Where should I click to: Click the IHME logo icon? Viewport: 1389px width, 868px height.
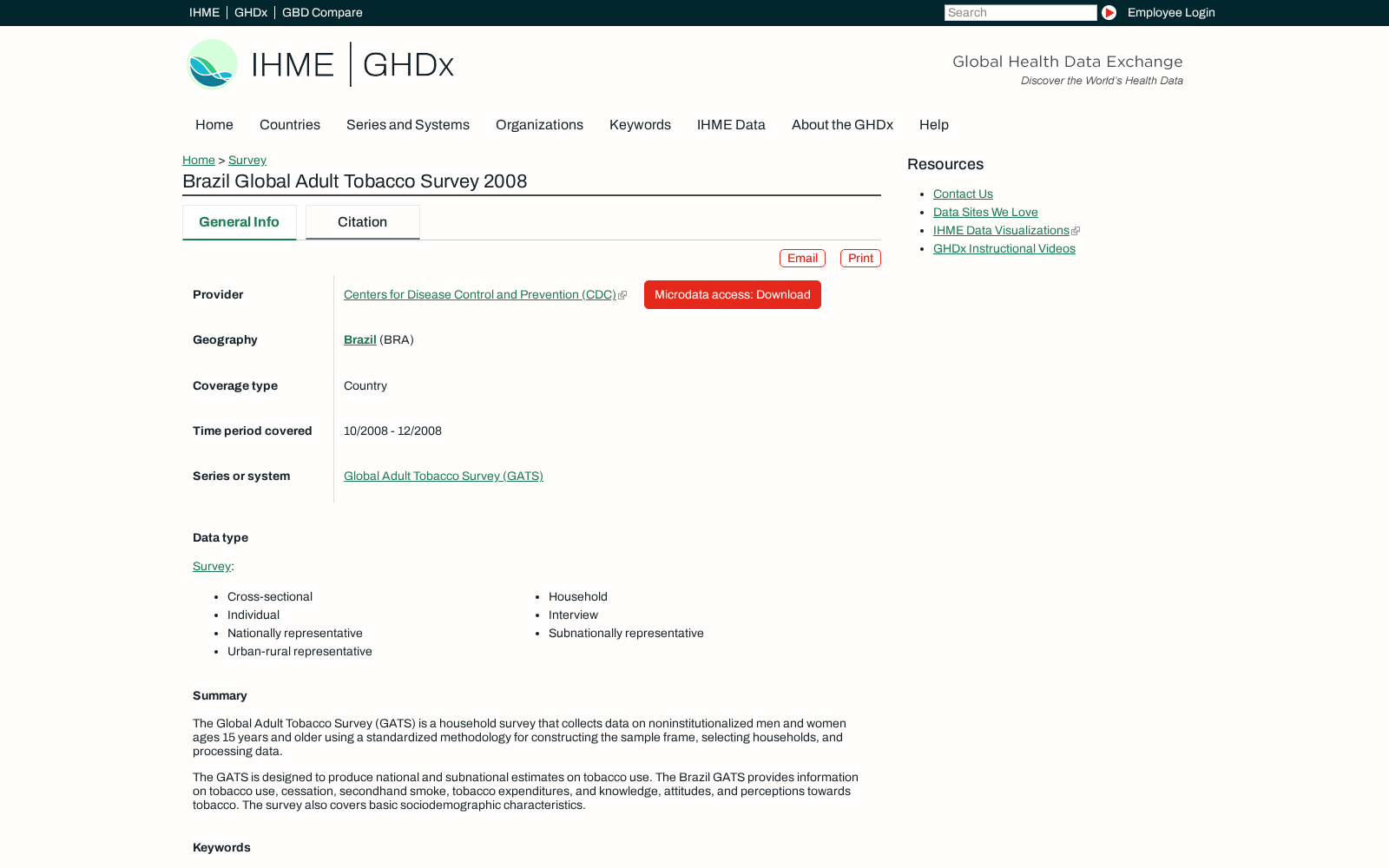[x=212, y=64]
